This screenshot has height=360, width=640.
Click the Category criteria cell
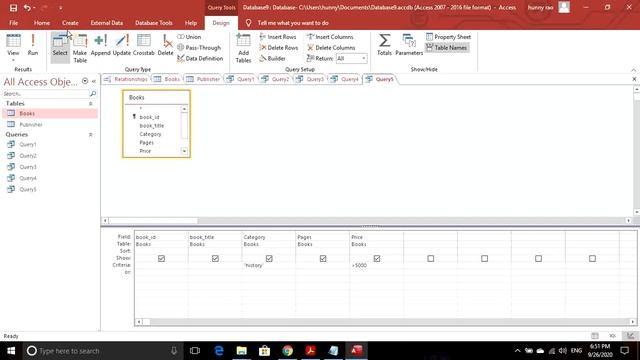point(269,265)
